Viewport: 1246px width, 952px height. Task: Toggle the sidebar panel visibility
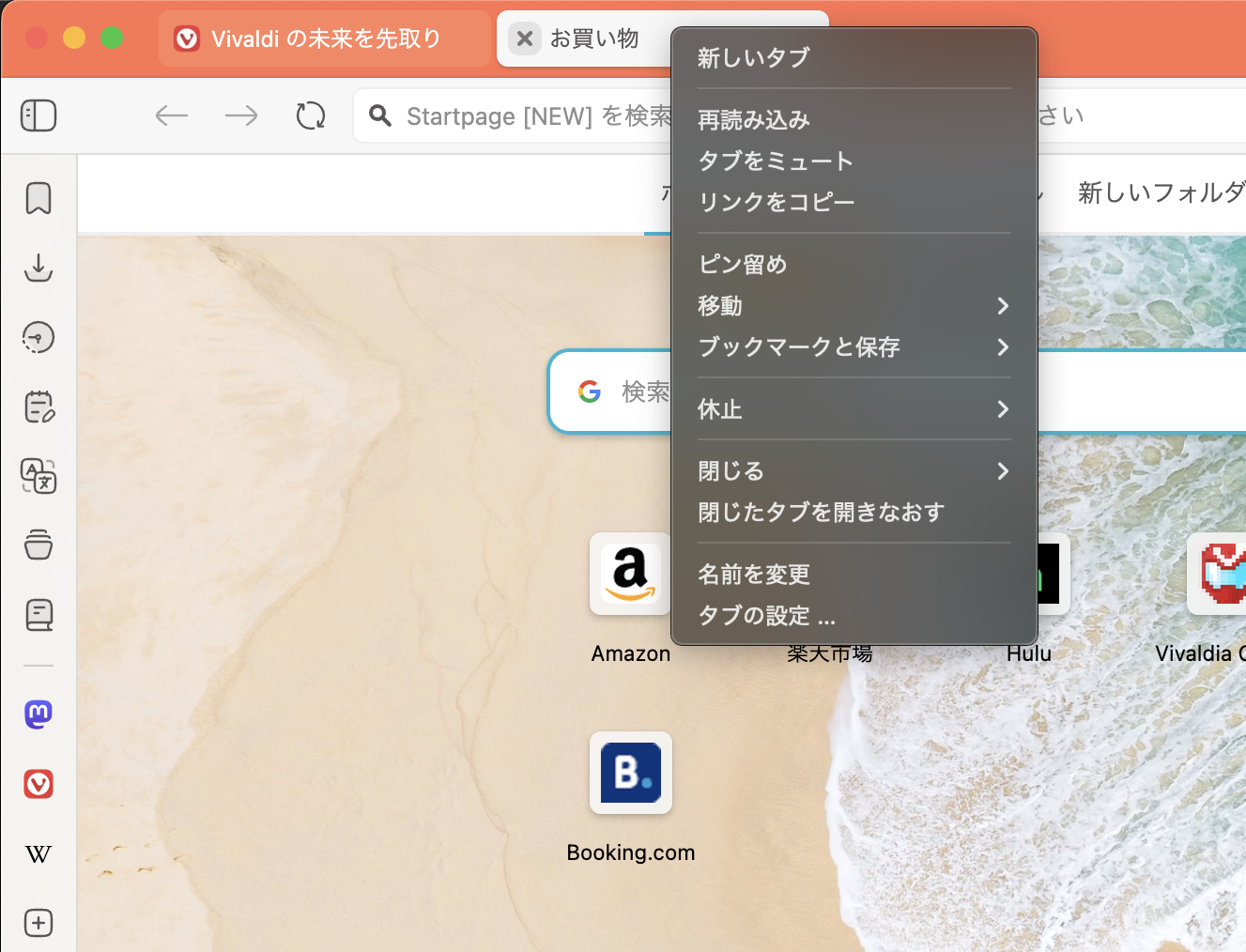(38, 115)
